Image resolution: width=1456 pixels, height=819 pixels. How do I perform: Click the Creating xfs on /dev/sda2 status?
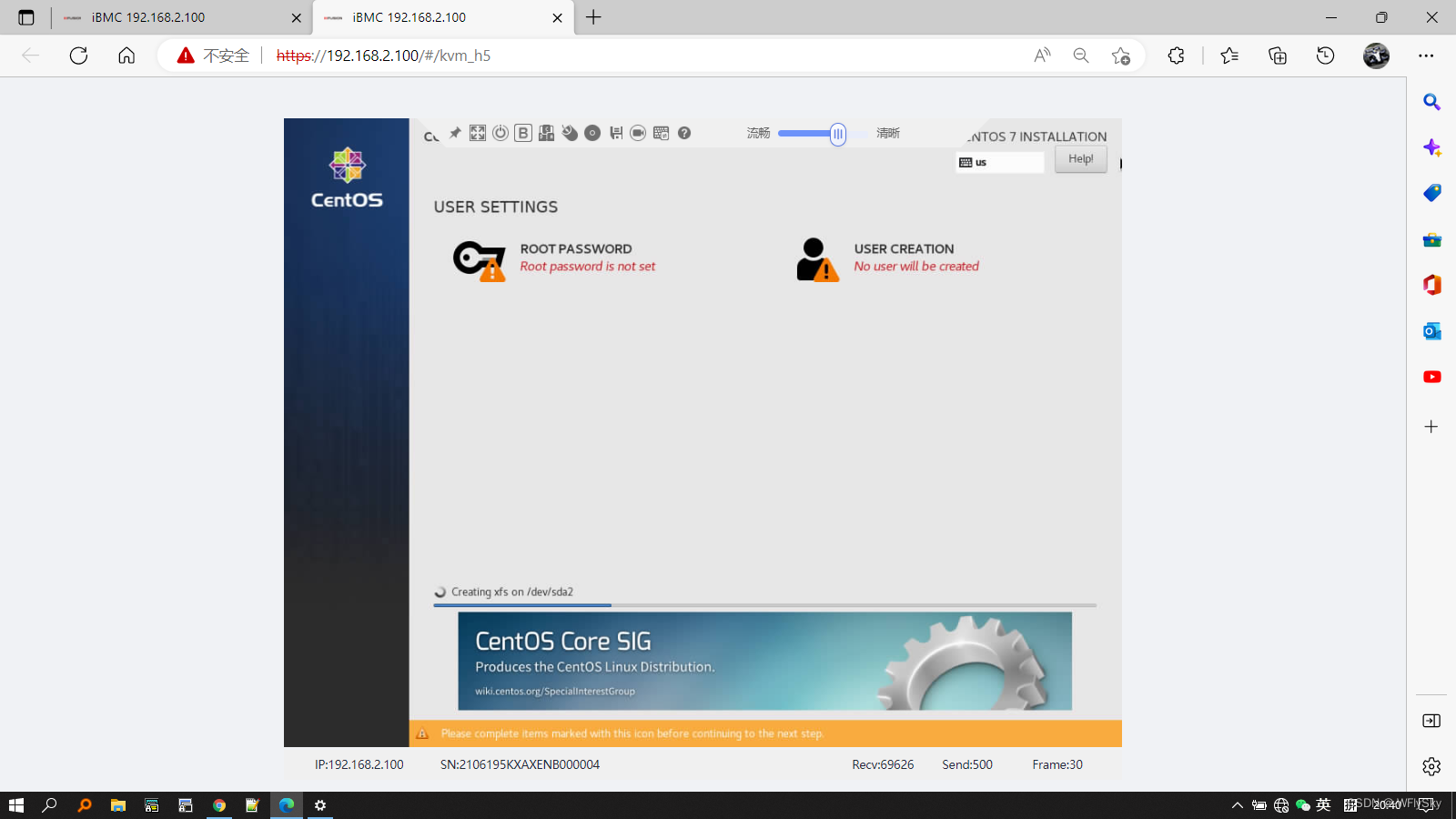pyautogui.click(x=512, y=591)
